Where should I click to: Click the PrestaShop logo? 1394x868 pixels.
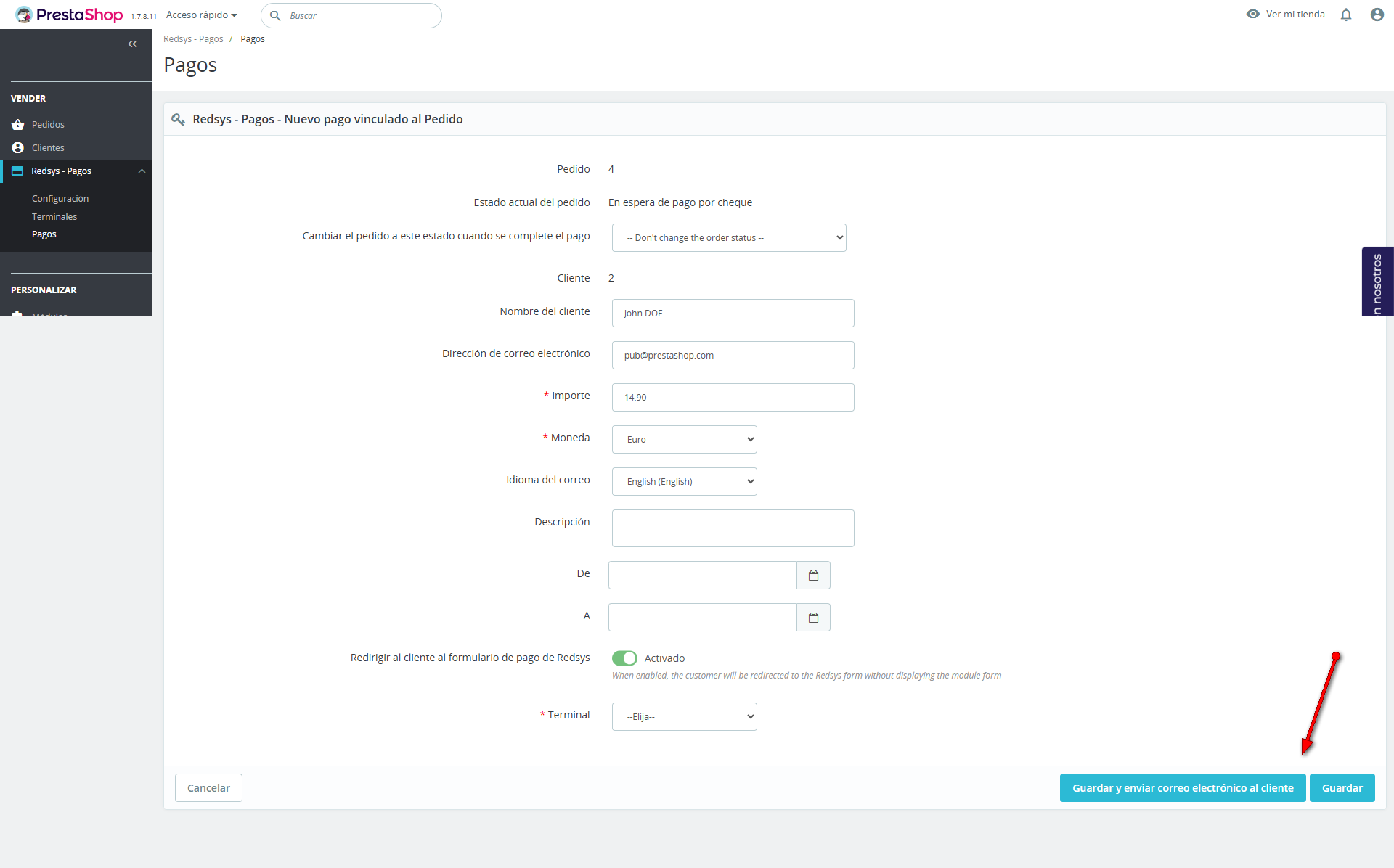pos(70,15)
